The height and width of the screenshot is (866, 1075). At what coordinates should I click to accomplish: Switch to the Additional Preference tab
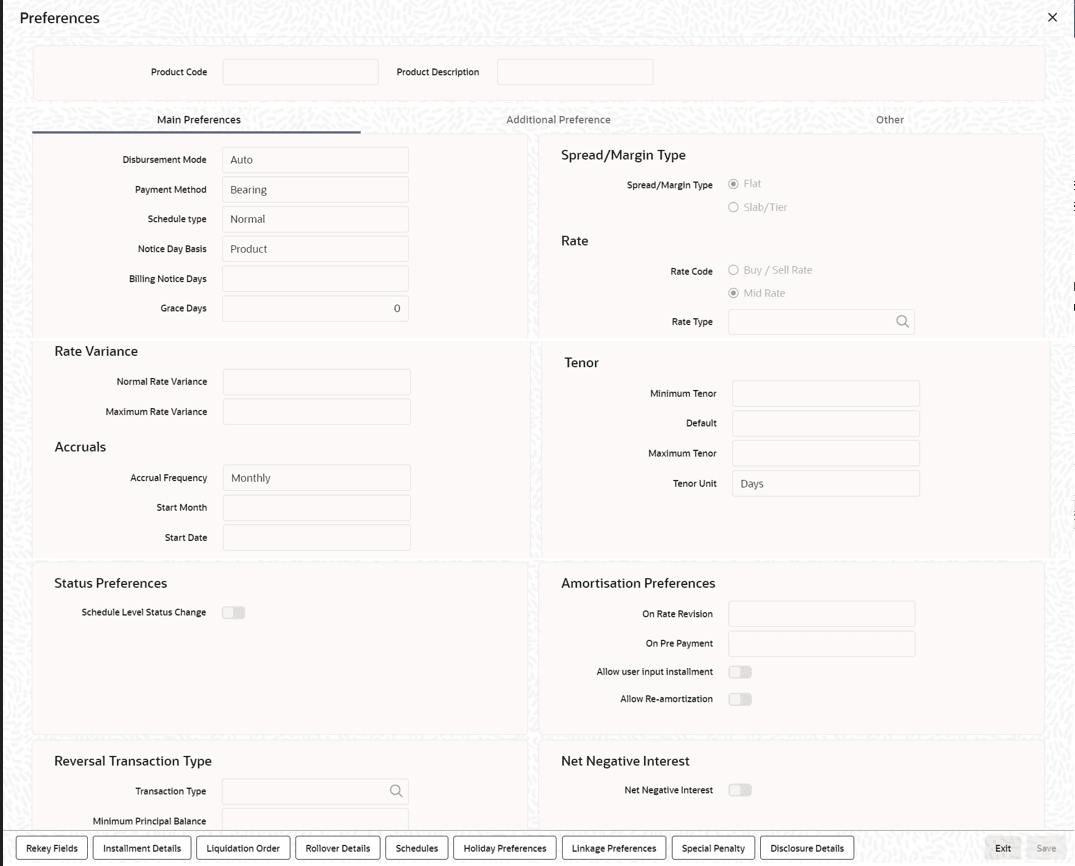tap(558, 119)
